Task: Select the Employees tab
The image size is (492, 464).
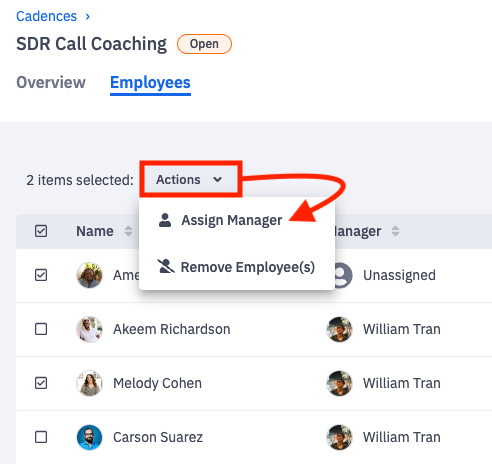Action: click(x=150, y=83)
